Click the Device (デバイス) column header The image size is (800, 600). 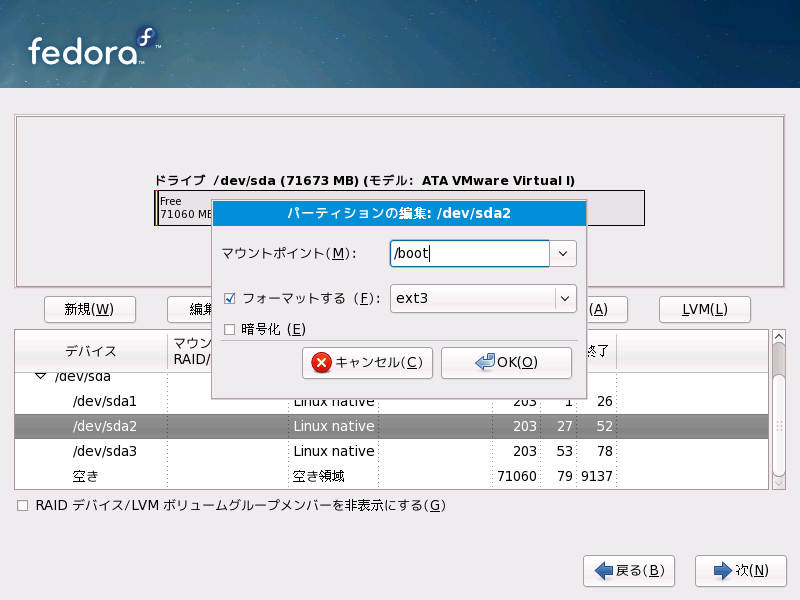click(x=91, y=351)
